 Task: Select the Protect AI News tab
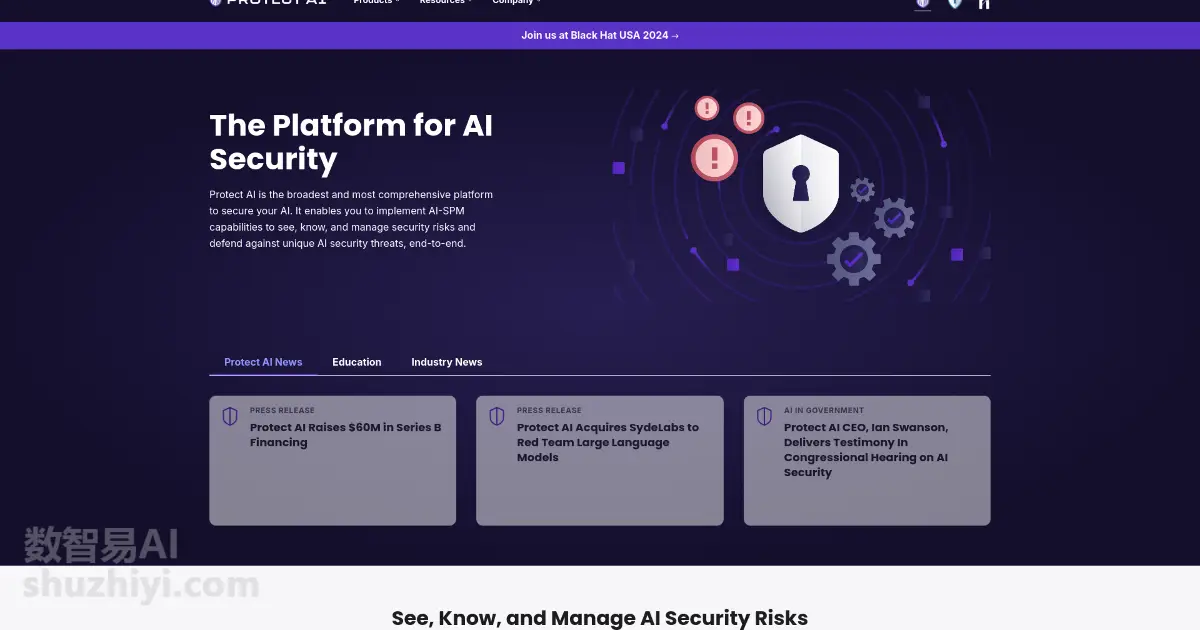click(x=263, y=362)
